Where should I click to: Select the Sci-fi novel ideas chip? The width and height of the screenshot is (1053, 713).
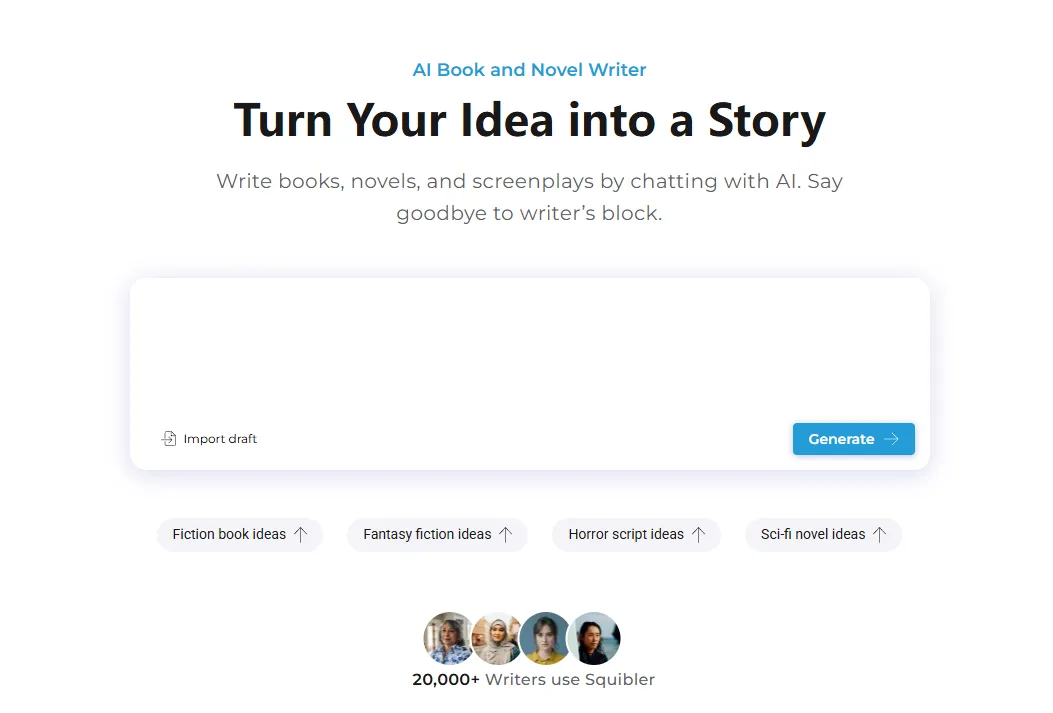[813, 534]
